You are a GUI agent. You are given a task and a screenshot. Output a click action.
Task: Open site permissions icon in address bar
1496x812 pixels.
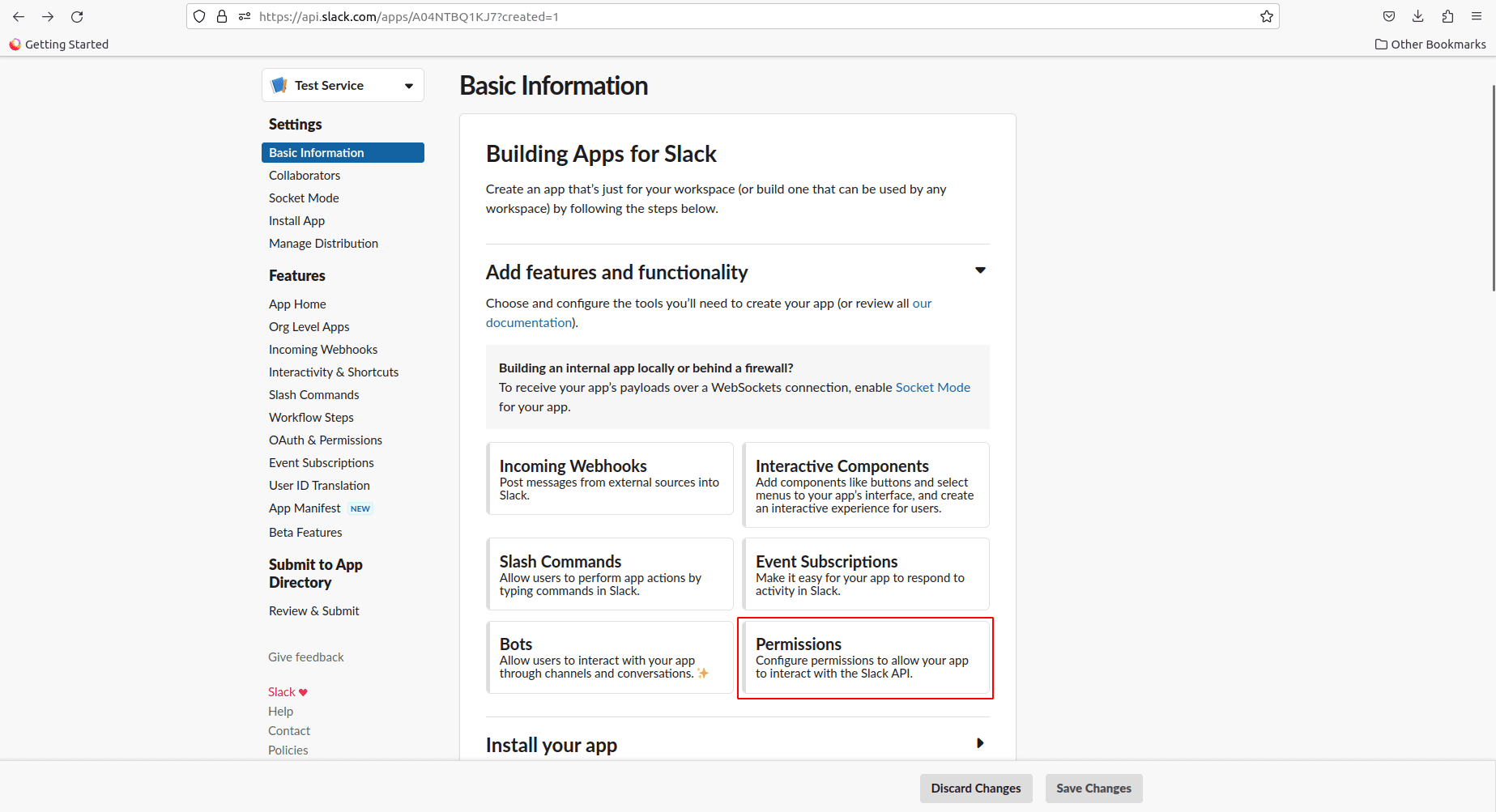245,16
